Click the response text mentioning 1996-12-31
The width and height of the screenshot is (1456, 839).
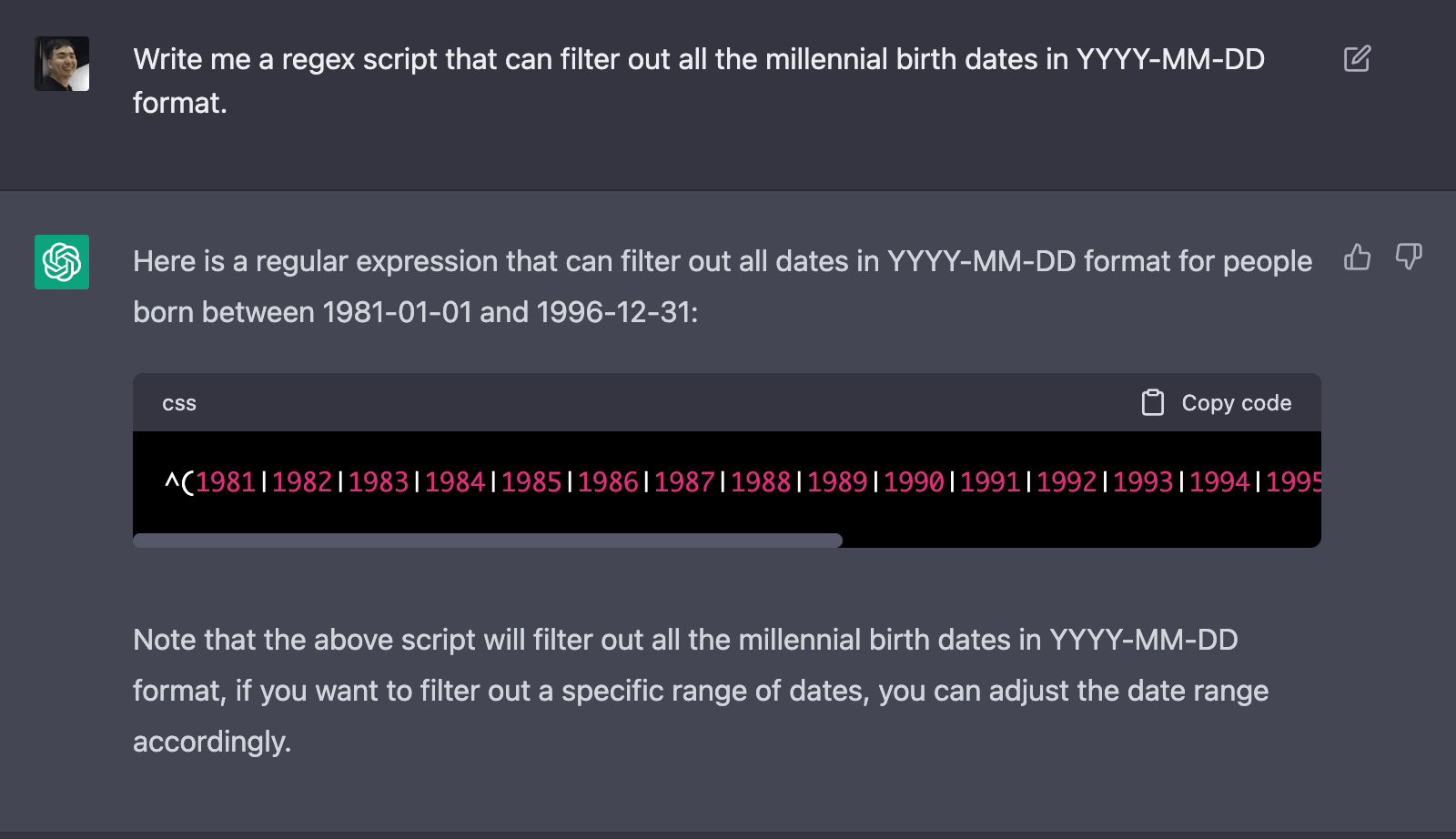tap(723, 287)
